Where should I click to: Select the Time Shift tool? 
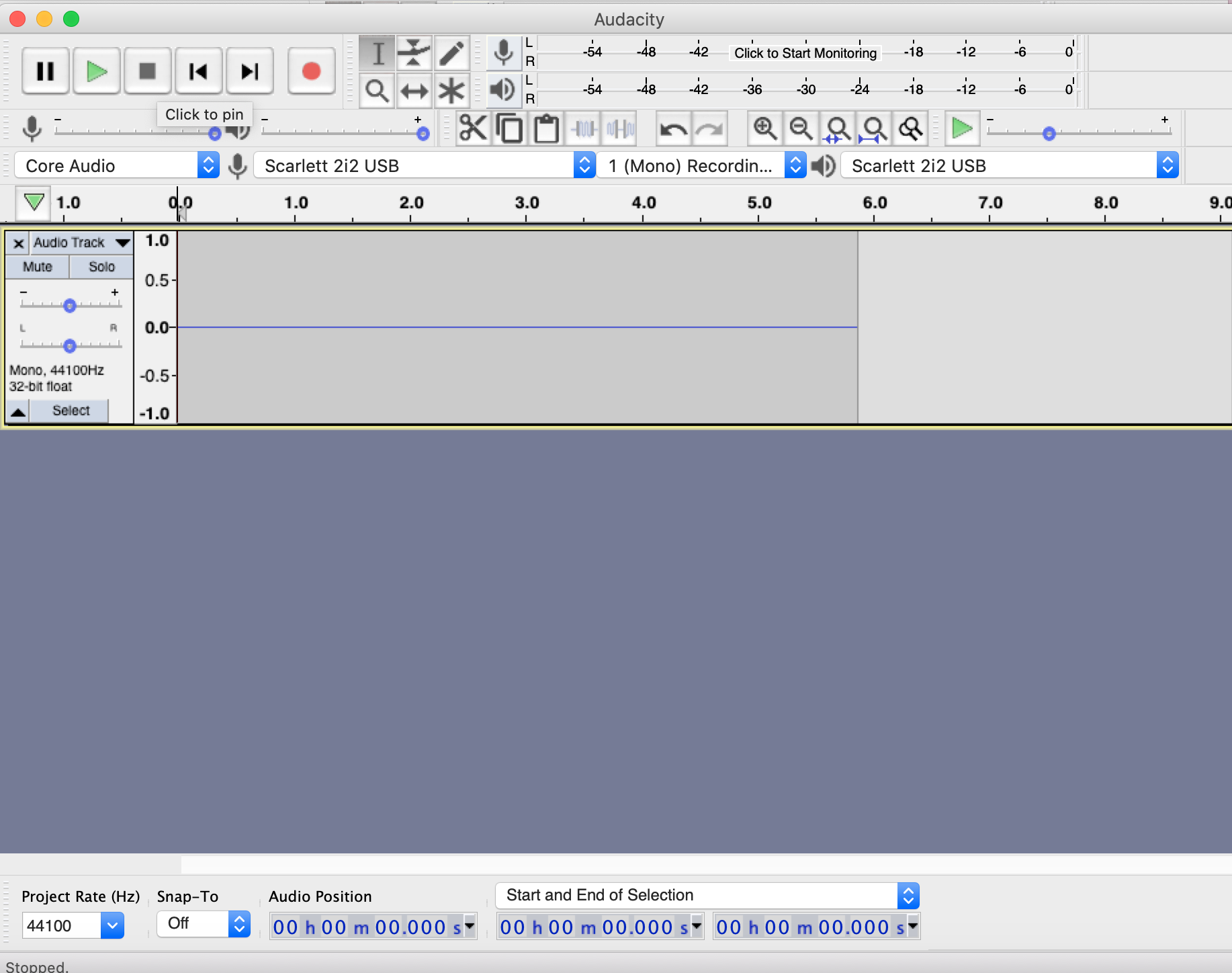pos(414,90)
